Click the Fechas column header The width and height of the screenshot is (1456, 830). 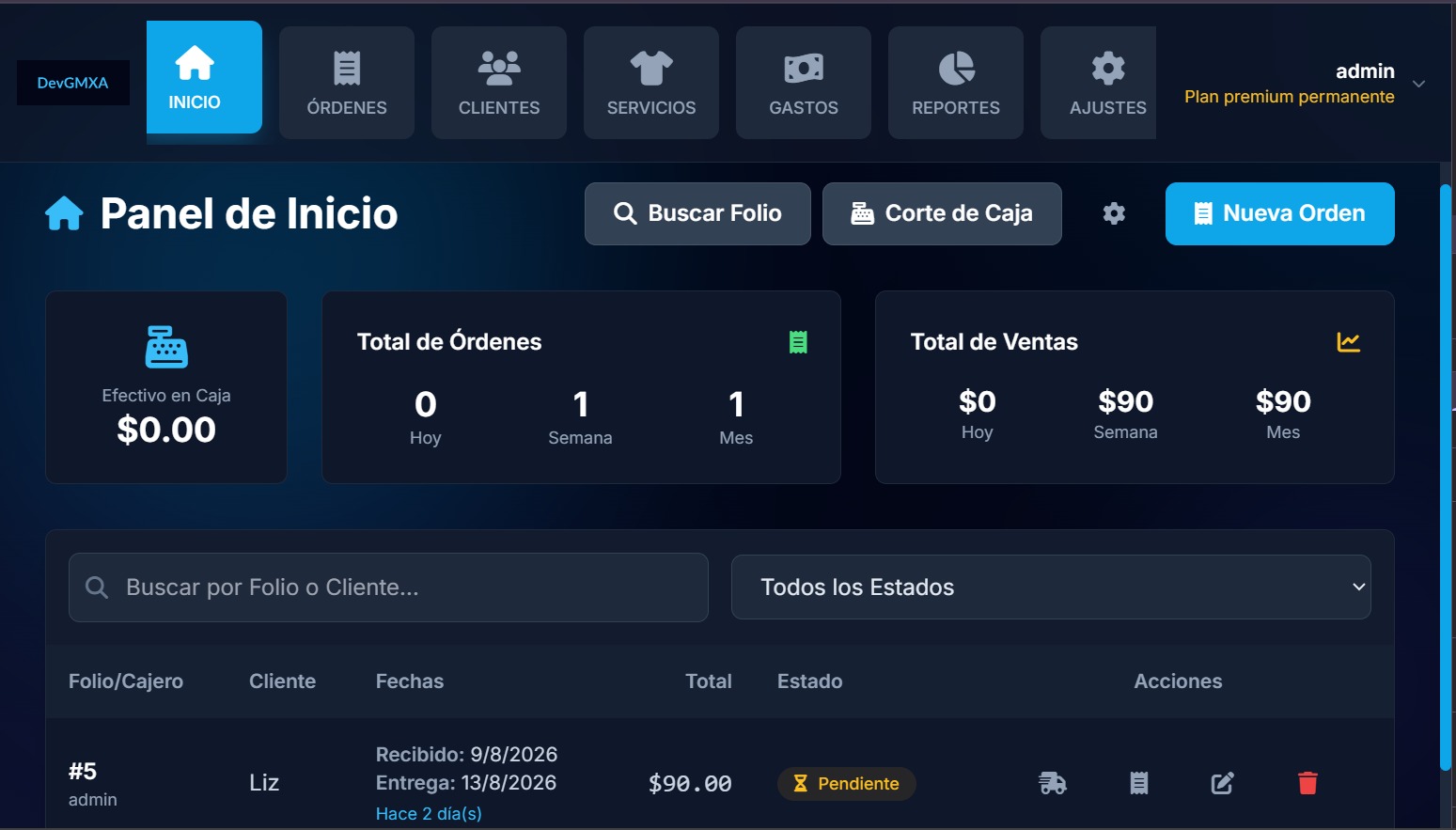tap(410, 681)
